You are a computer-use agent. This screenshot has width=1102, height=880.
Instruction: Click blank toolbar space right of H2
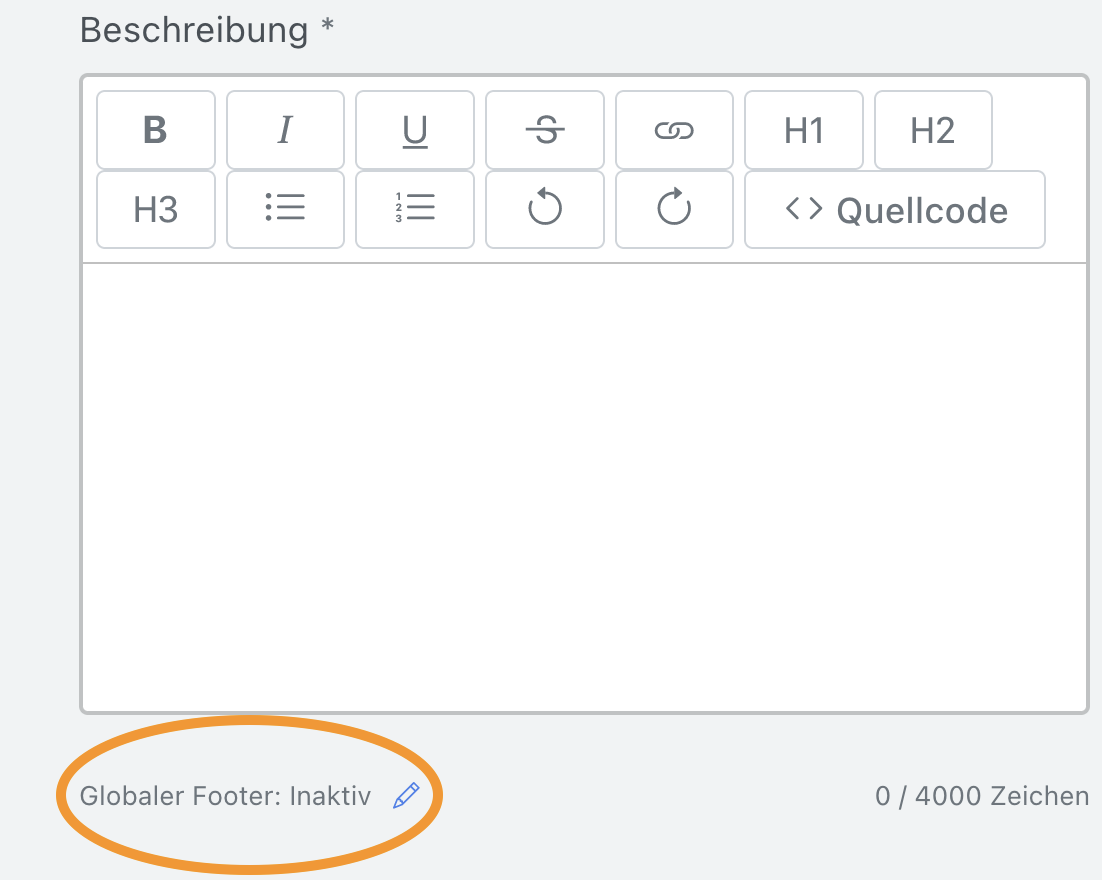(x=1038, y=130)
